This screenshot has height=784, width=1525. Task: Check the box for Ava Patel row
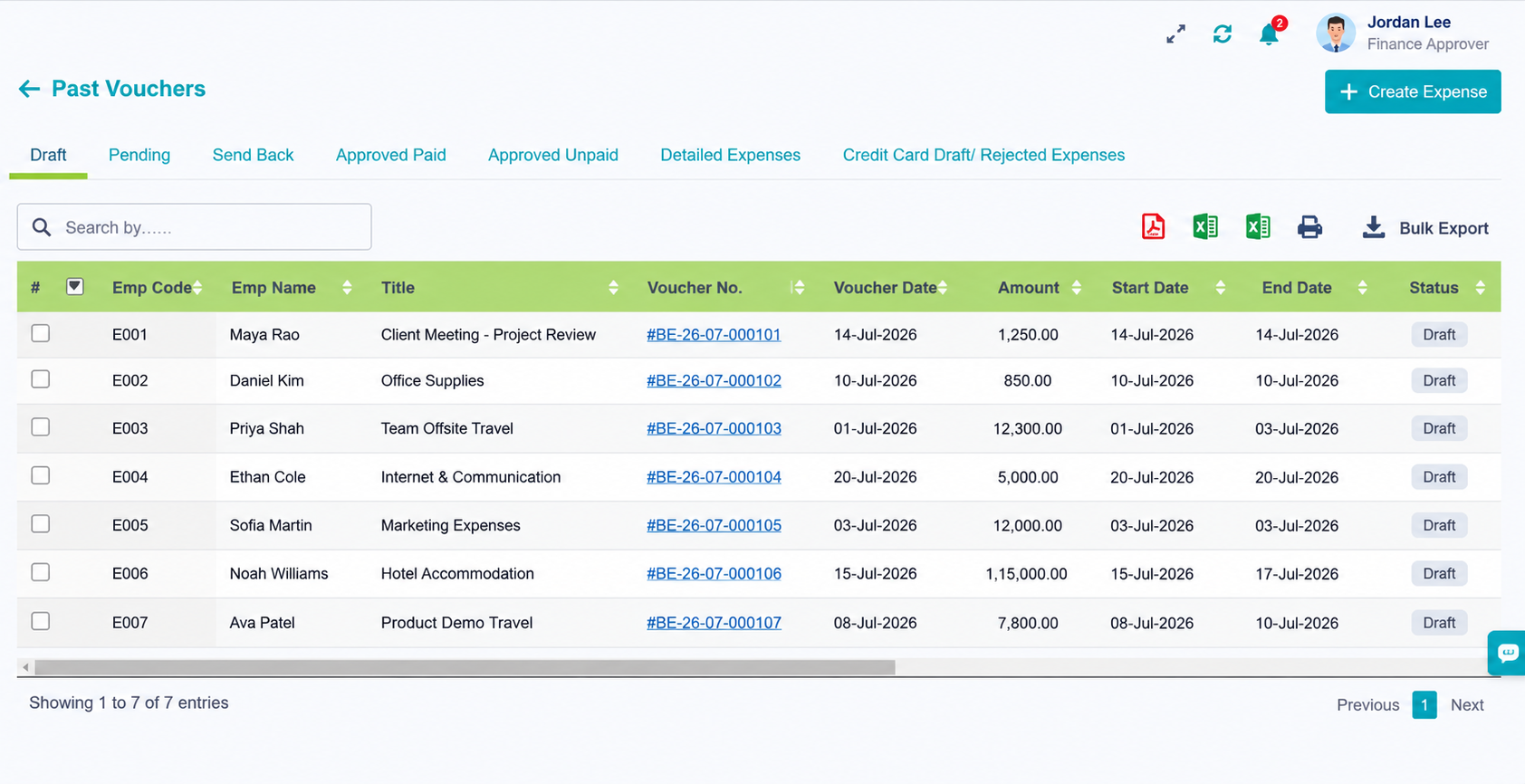41,621
